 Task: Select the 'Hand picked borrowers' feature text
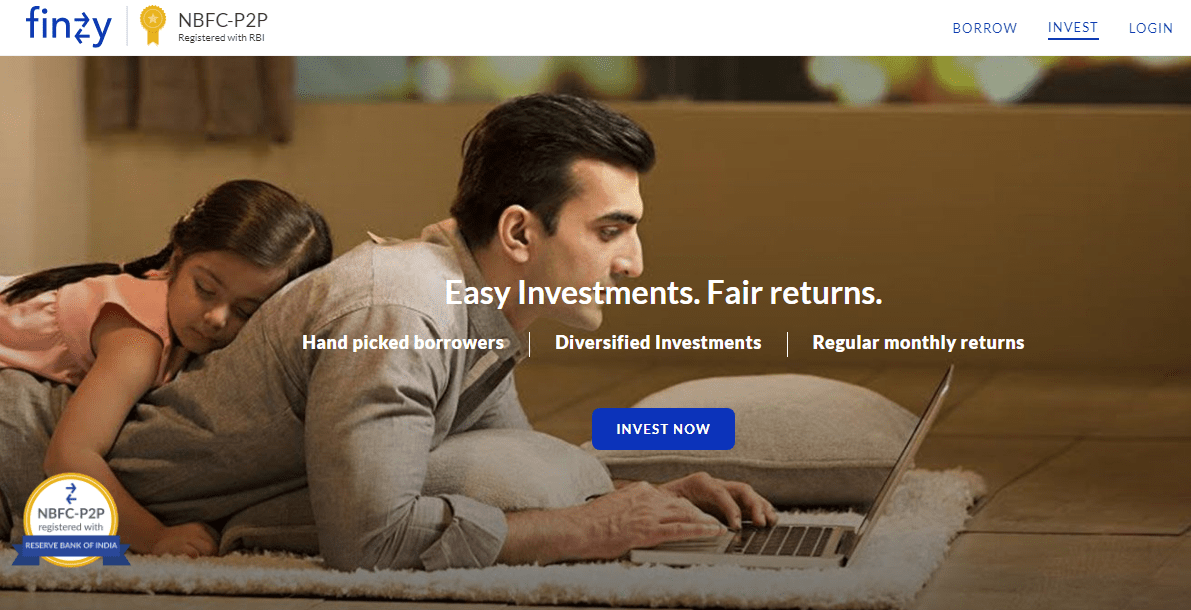(403, 343)
